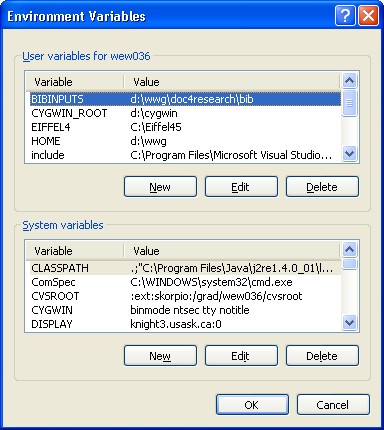This screenshot has height=430, width=384.
Task: Edit the selected system variable
Action: (241, 356)
